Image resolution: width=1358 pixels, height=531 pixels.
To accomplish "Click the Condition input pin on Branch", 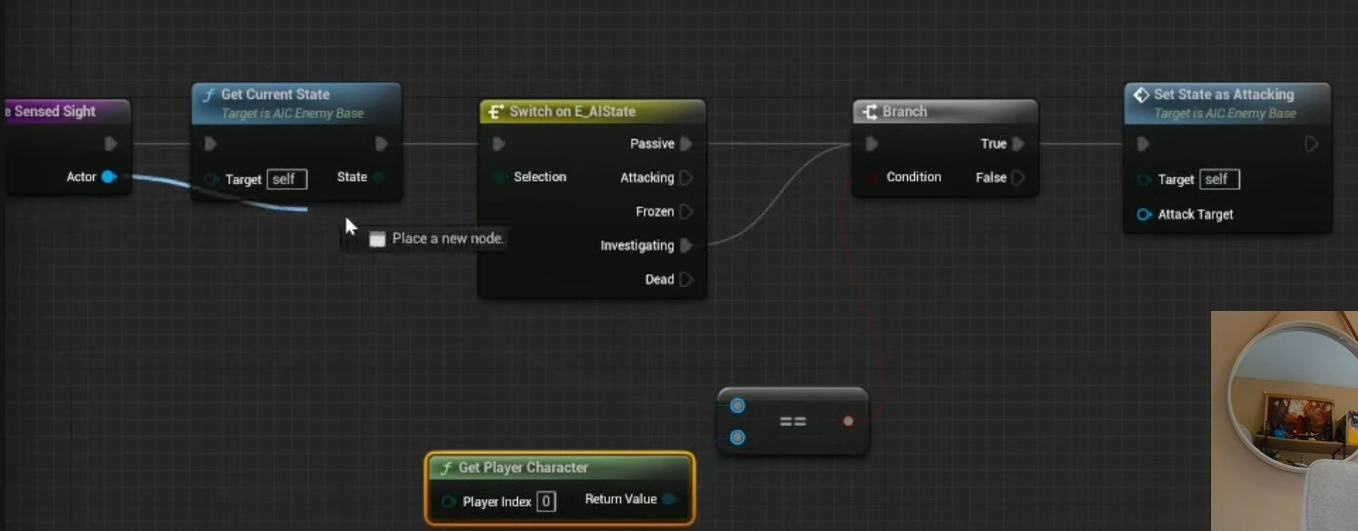I will point(872,177).
